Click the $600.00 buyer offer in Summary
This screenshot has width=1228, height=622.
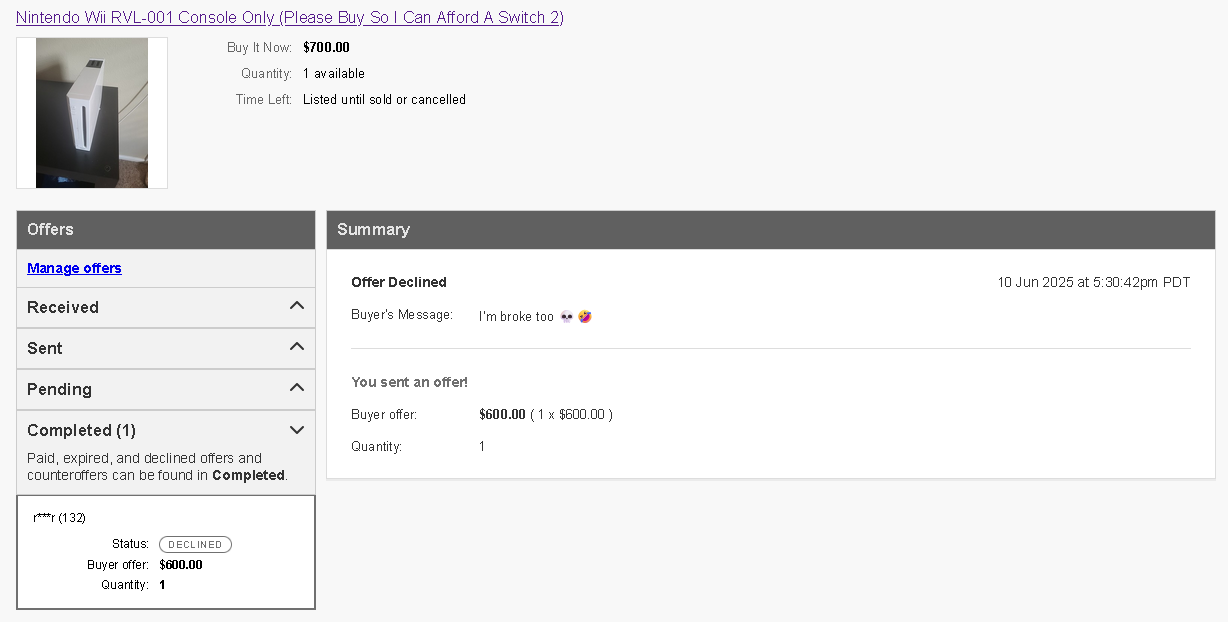(502, 414)
